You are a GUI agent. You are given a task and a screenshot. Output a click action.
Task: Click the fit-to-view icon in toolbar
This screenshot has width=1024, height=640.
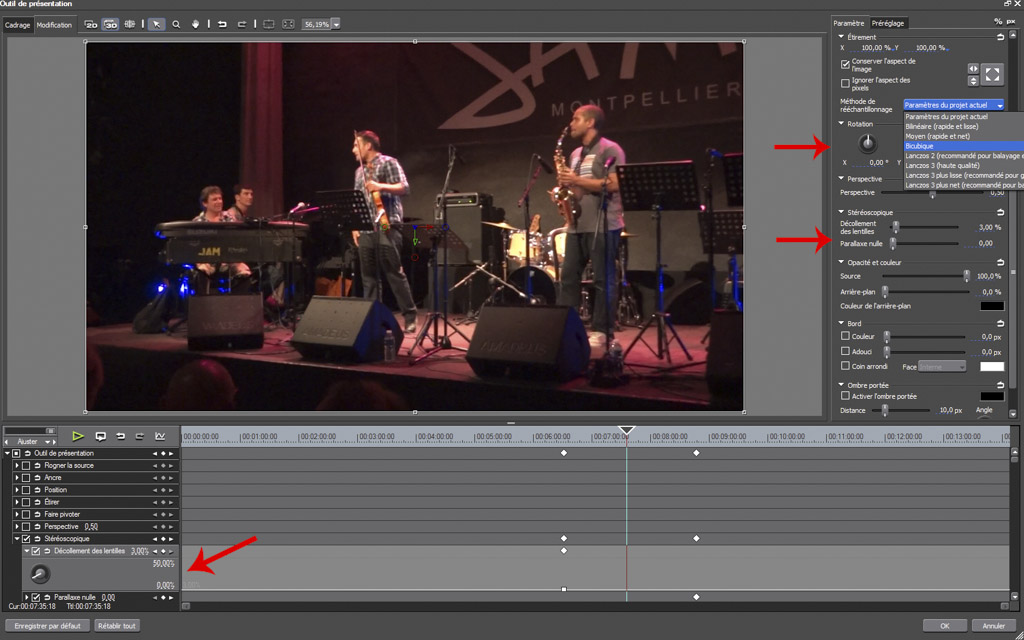(x=288, y=24)
